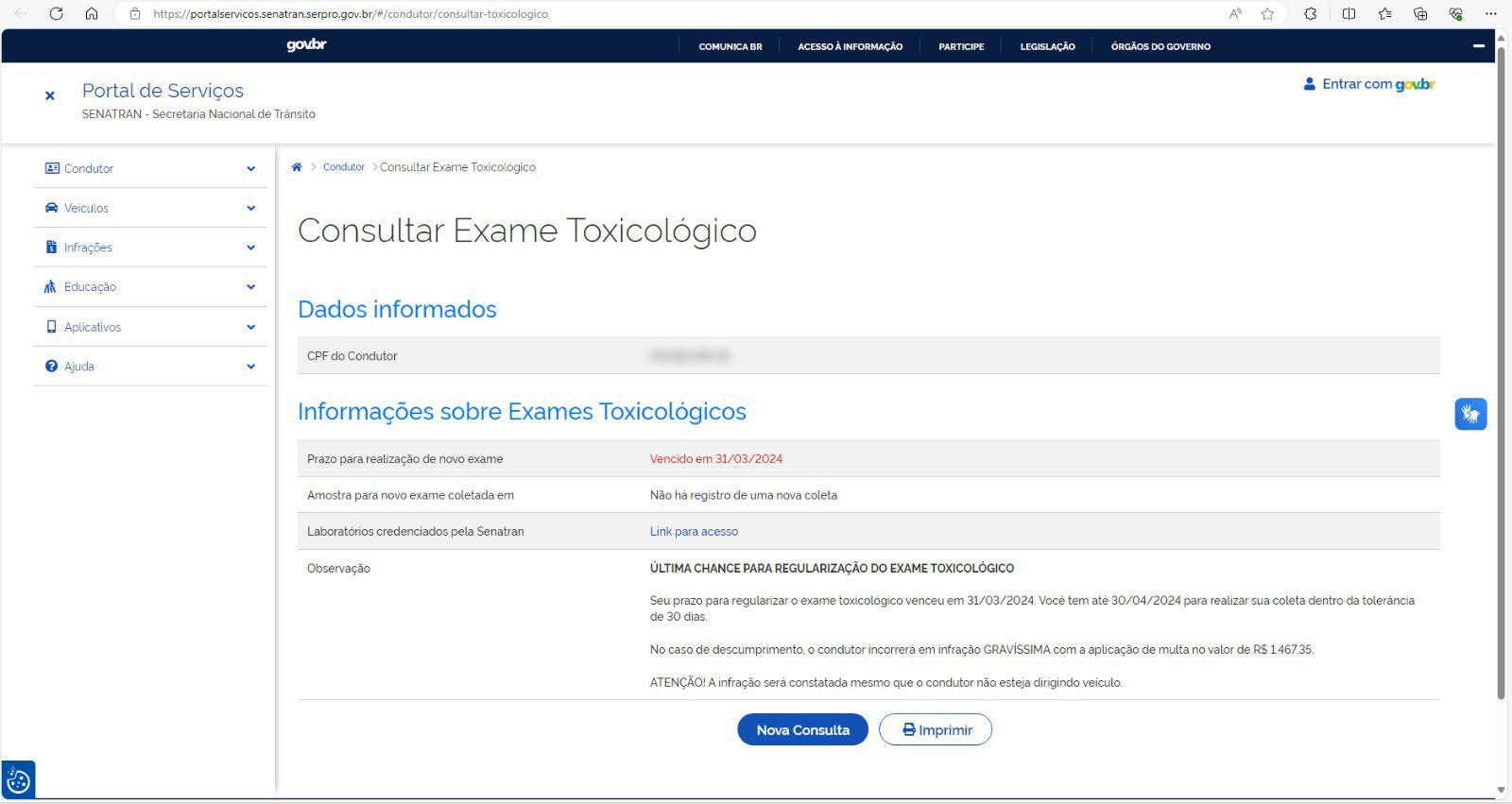Screen dimensions: 1512x804
Task: Go to browser home page icon
Action: click(x=92, y=14)
